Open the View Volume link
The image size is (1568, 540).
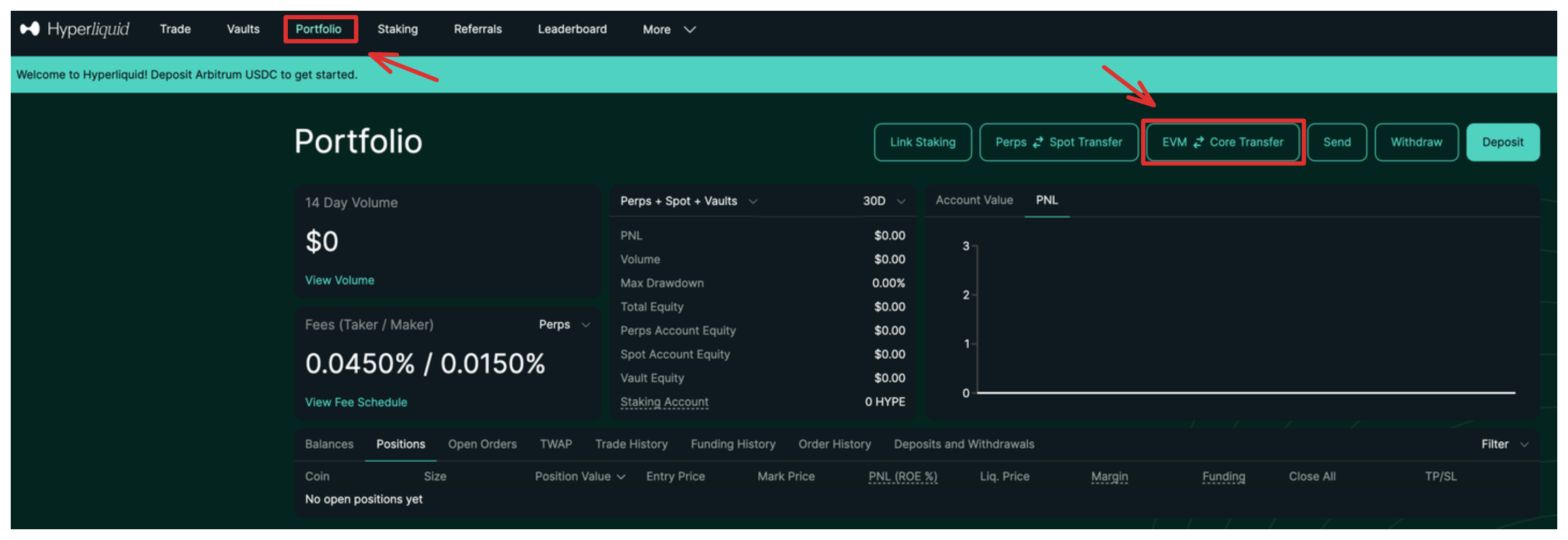[x=339, y=280]
